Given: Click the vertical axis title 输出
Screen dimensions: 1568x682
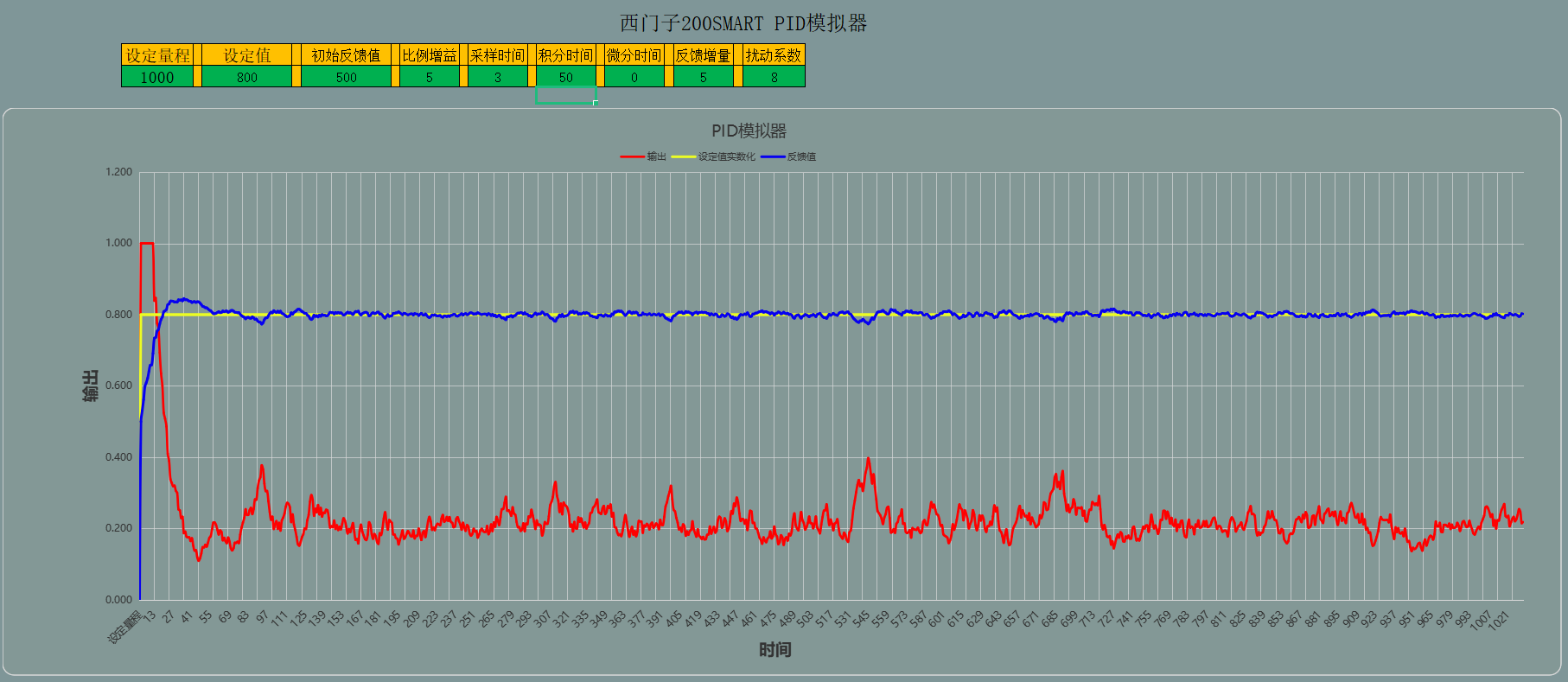Looking at the screenshot, I should pos(90,386).
